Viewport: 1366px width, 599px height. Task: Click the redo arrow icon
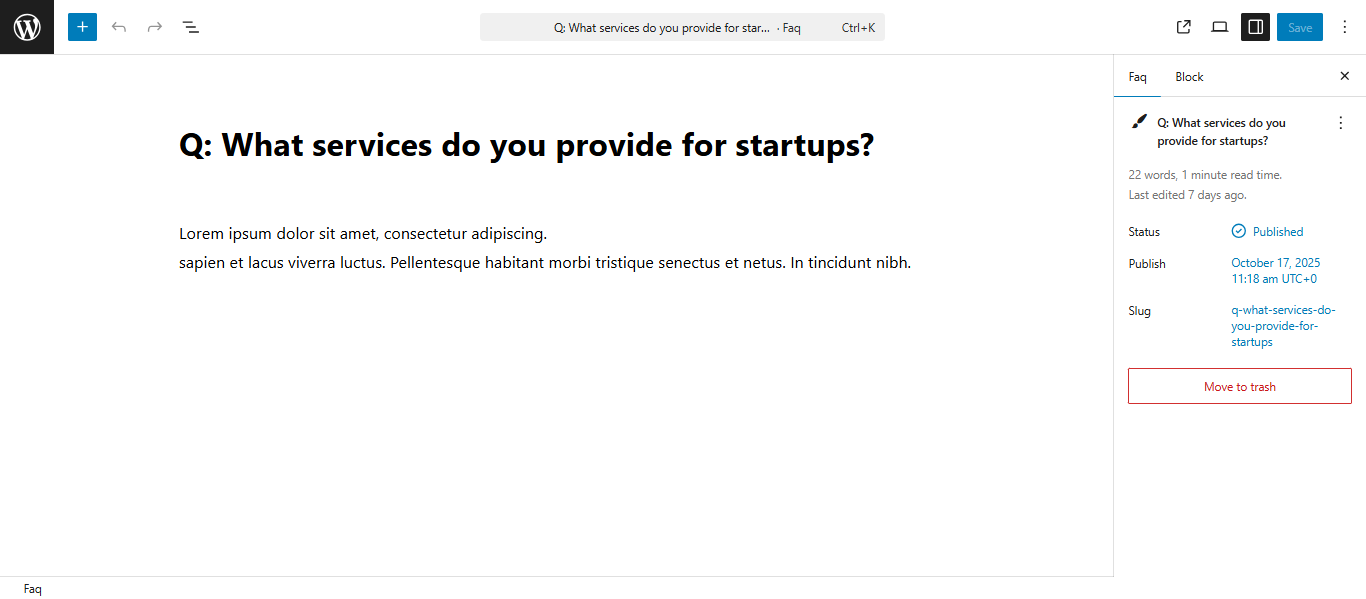pos(155,27)
